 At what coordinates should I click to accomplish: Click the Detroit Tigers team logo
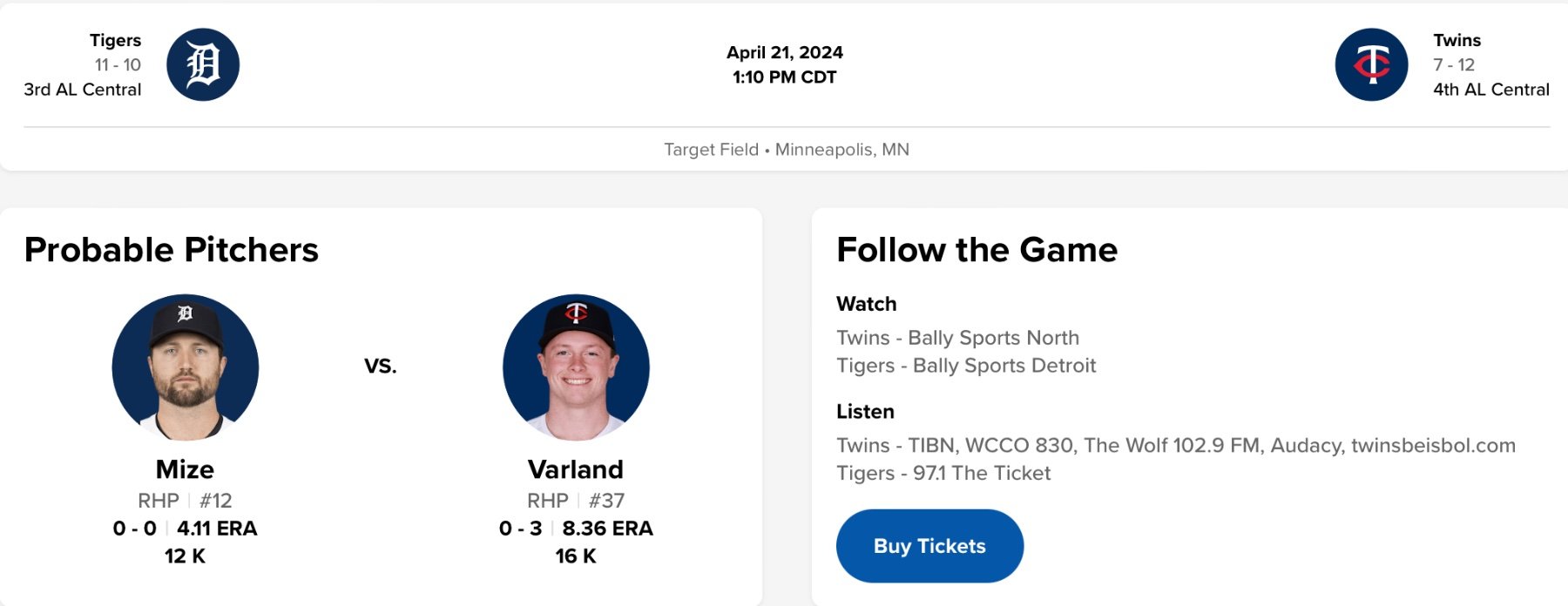point(203,64)
